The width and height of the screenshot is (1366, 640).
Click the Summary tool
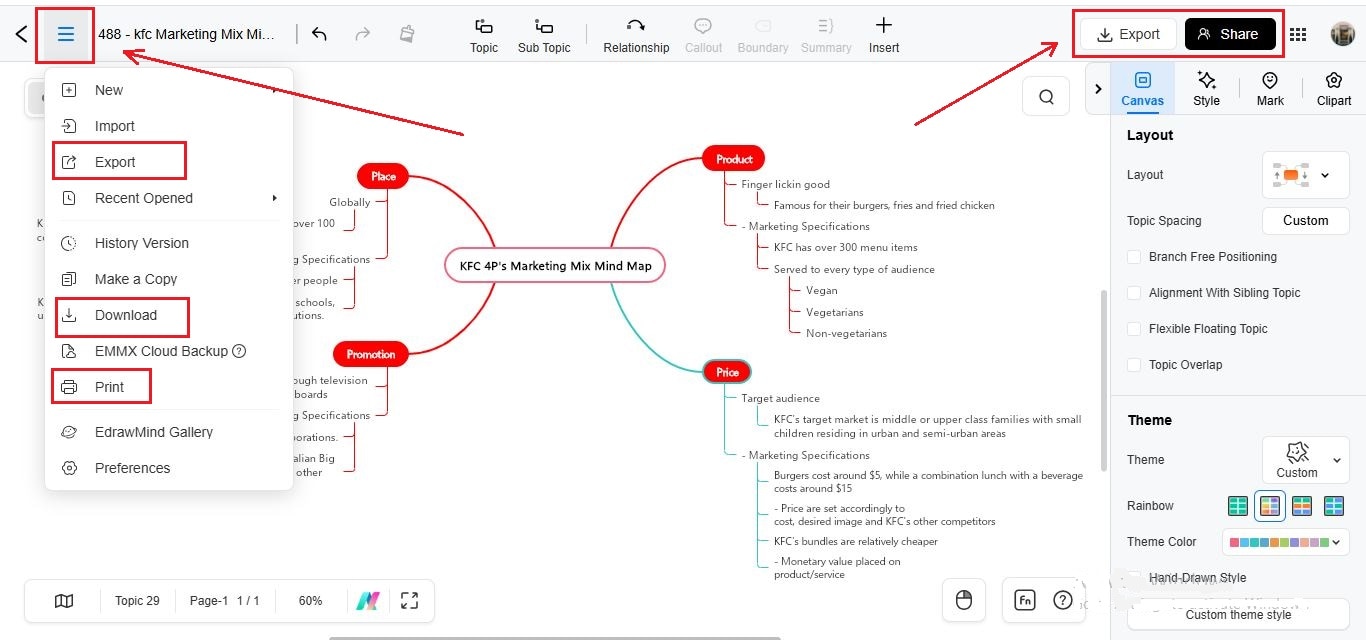pyautogui.click(x=826, y=35)
